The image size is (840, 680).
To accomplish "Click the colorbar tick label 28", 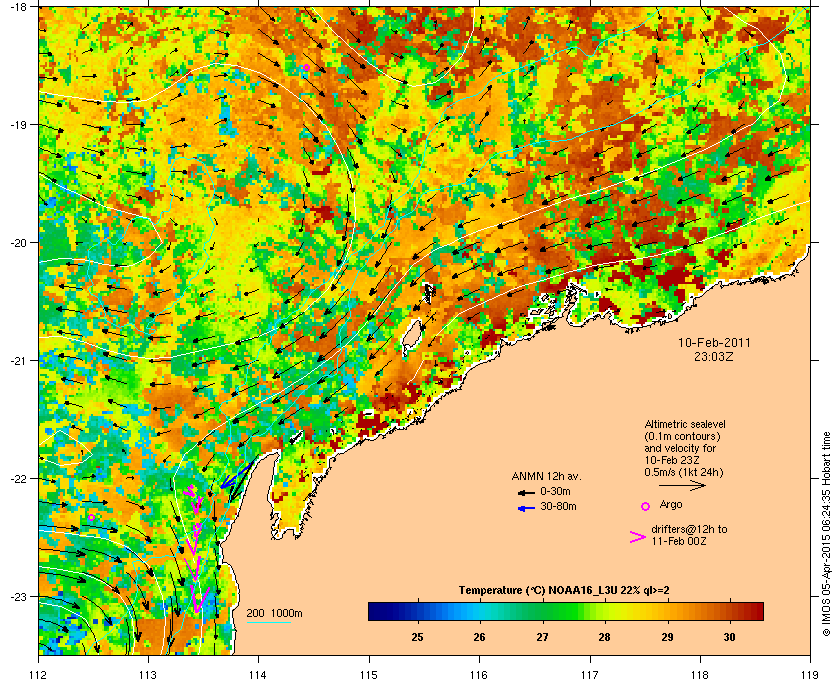I will (x=604, y=637).
